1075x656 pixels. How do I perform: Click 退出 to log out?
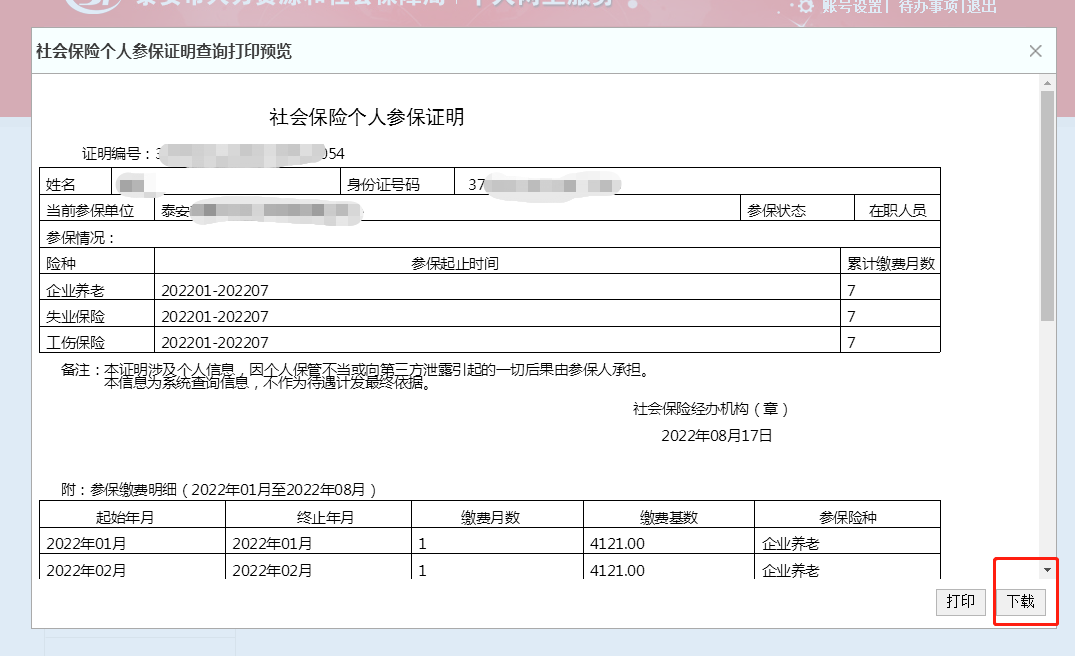point(982,7)
